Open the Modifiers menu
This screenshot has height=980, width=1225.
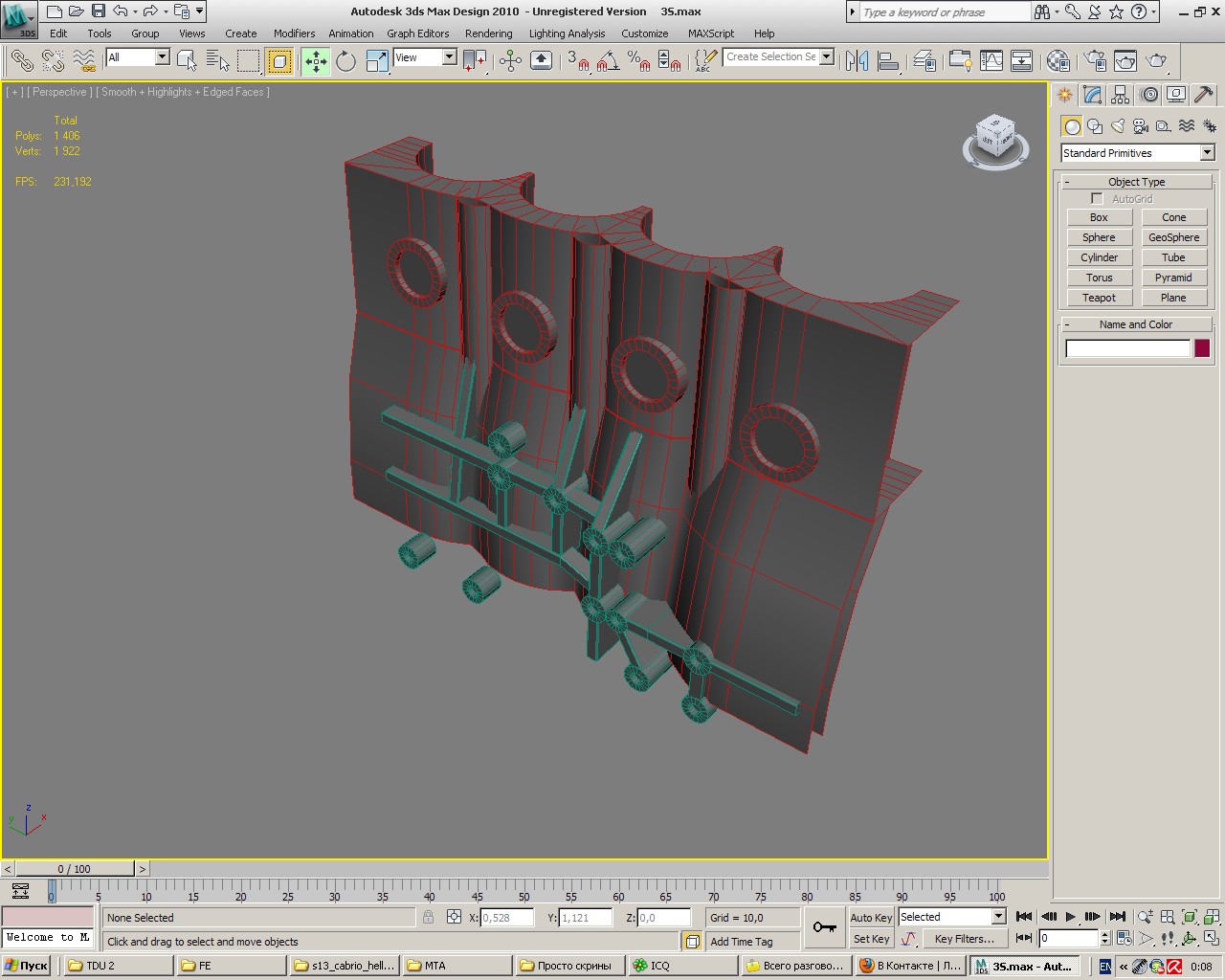coord(294,33)
